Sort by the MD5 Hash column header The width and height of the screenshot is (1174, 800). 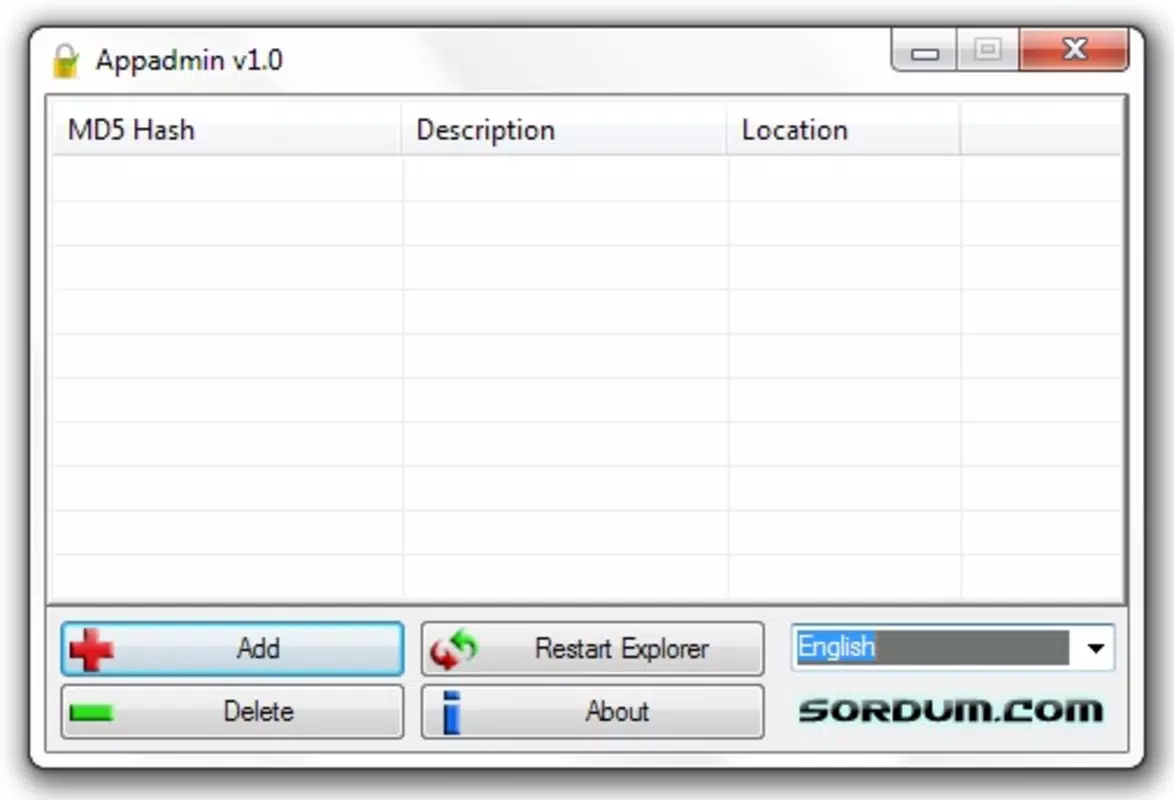227,130
